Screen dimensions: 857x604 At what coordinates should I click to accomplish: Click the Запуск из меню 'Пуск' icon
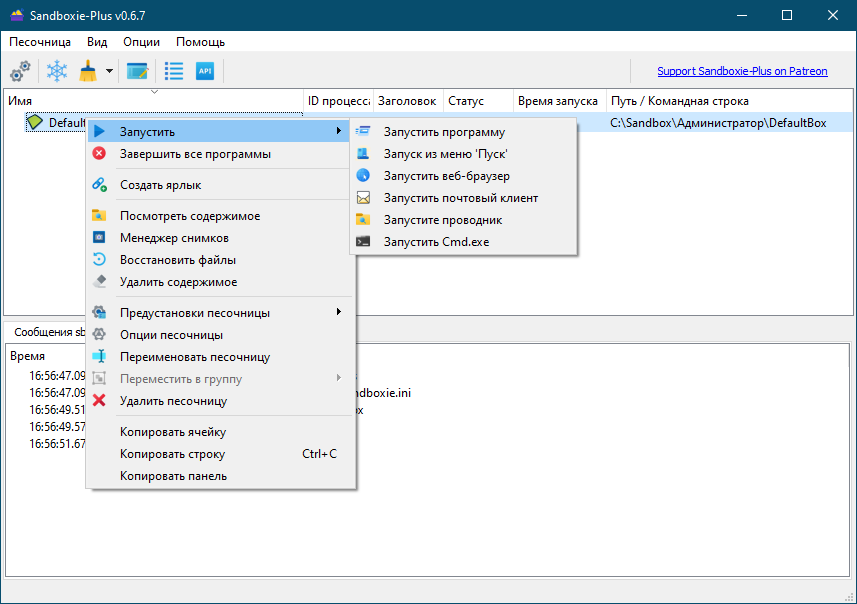click(363, 154)
